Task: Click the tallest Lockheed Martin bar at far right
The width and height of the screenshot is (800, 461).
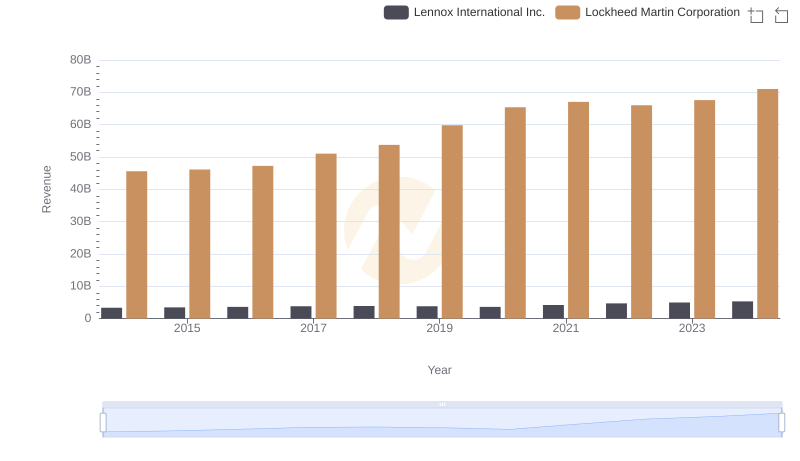Action: click(x=768, y=203)
